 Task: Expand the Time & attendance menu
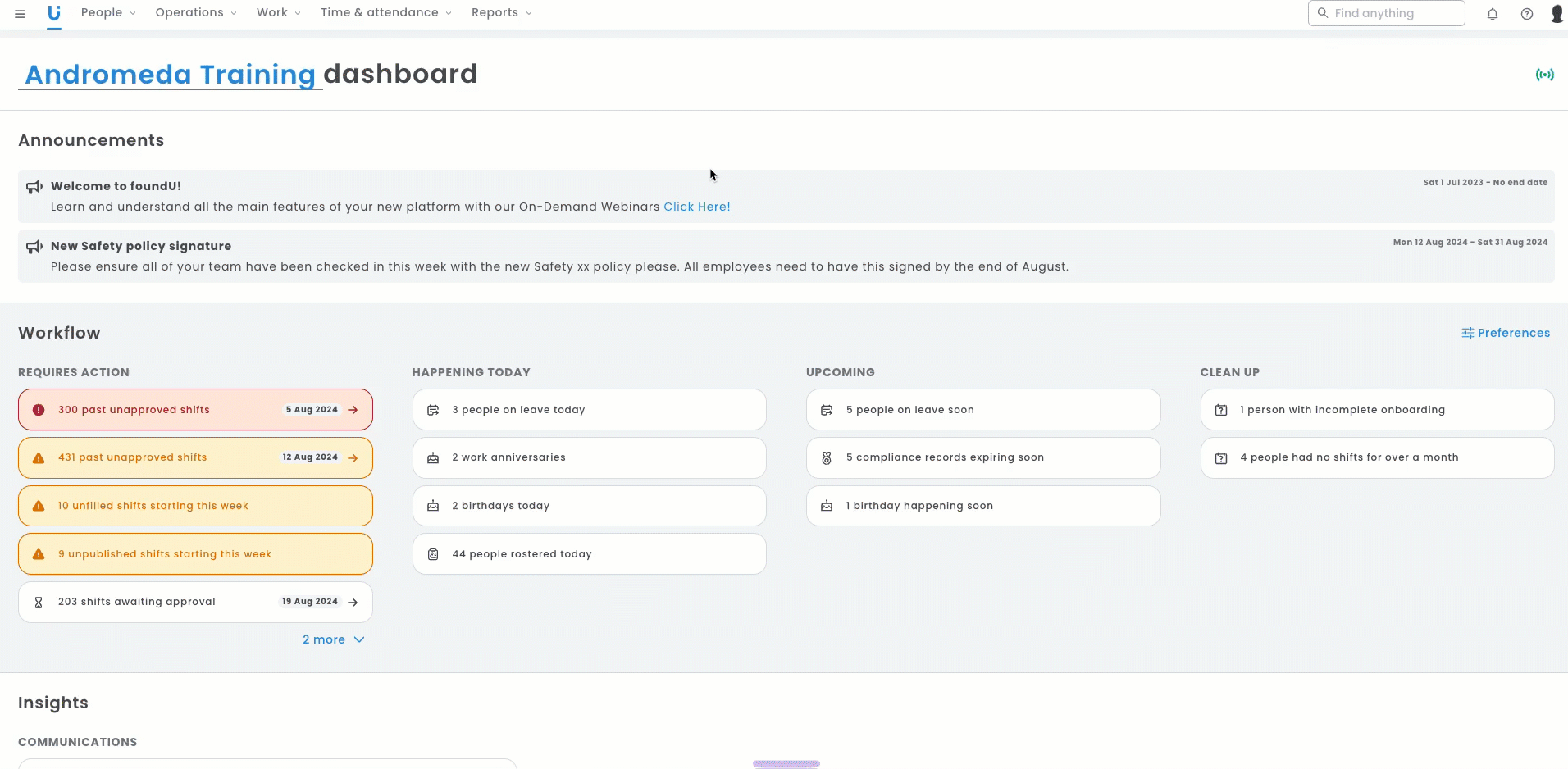click(385, 13)
